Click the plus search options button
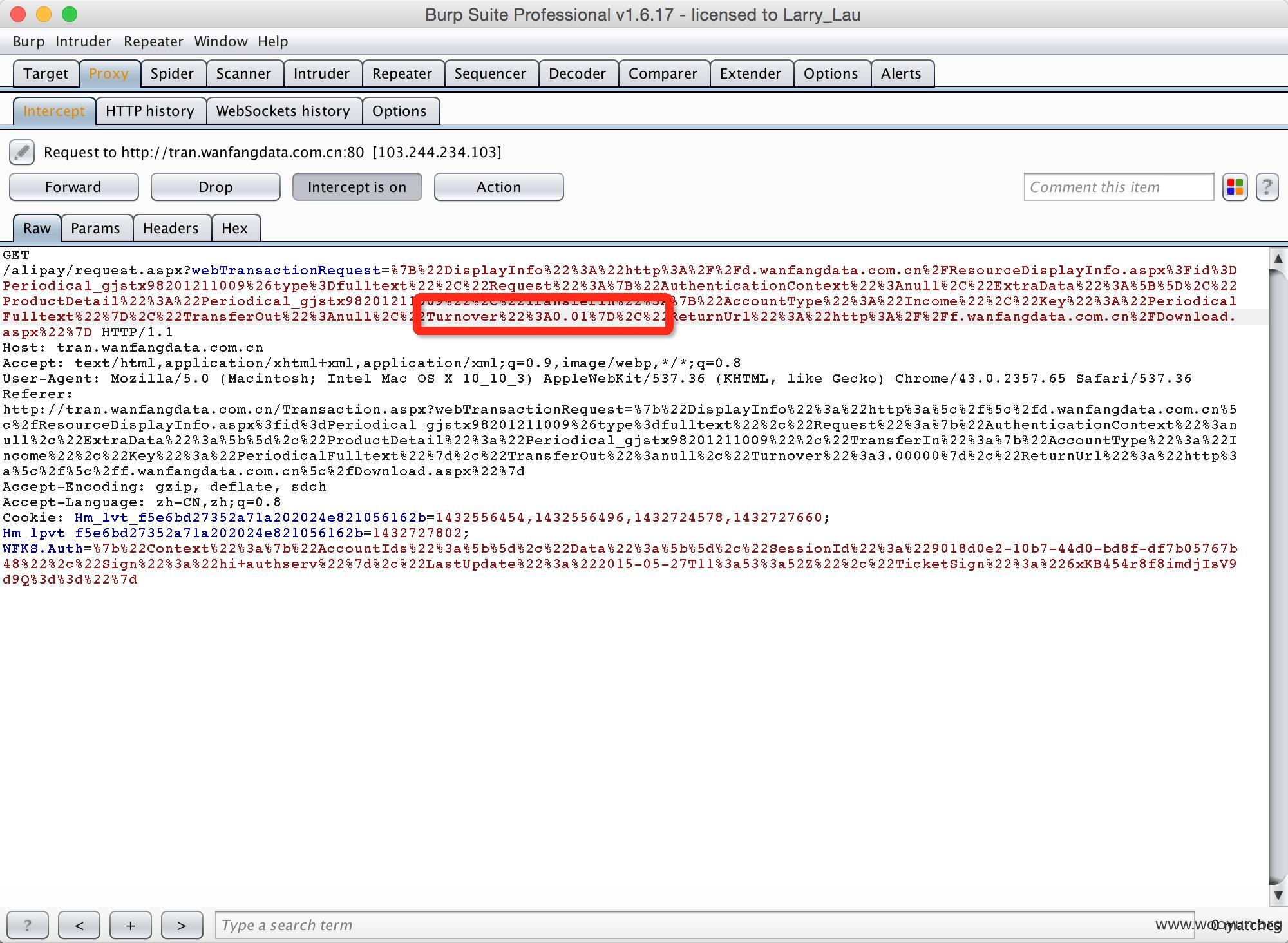Image resolution: width=1288 pixels, height=943 pixels. pyautogui.click(x=131, y=926)
